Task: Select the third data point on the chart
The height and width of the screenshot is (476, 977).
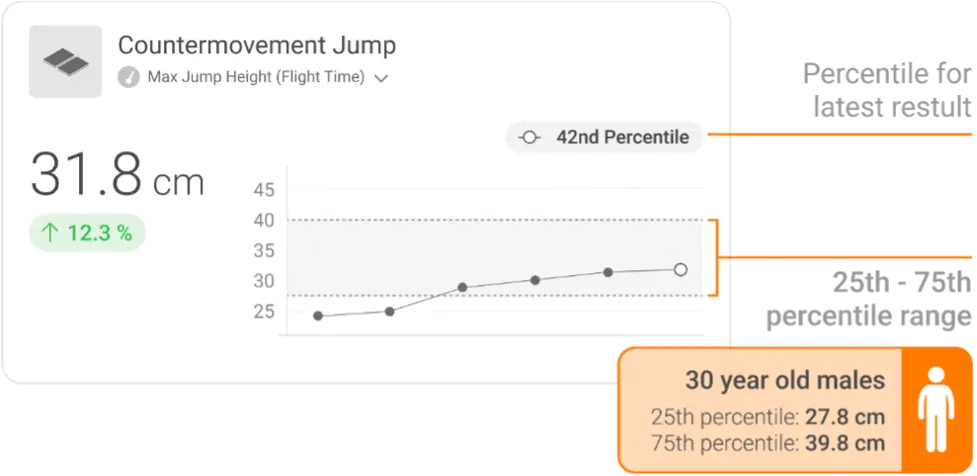Action: point(462,288)
